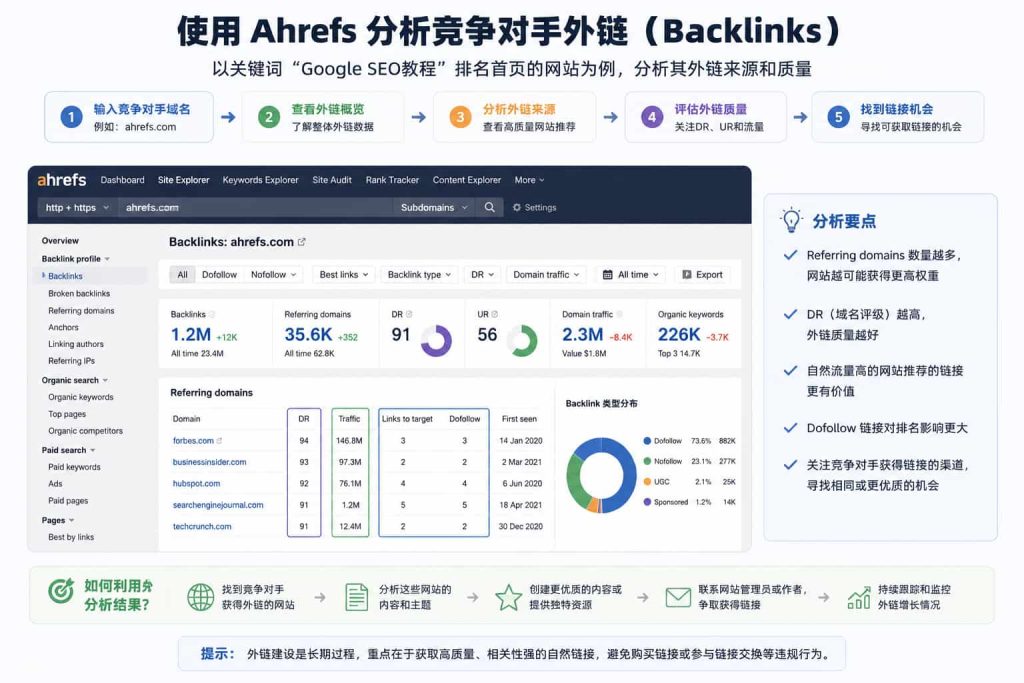Image resolution: width=1024 pixels, height=683 pixels.
Task: Open Top pages in sidebar
Action: click(x=67, y=414)
